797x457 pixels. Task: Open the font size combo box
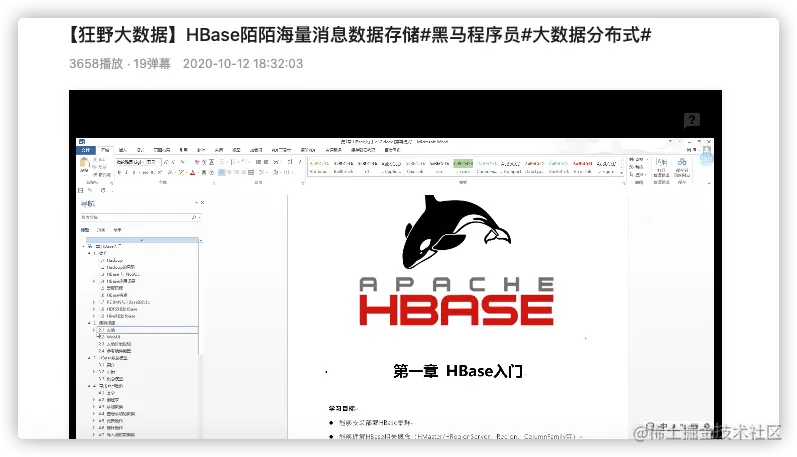pyautogui.click(x=154, y=162)
